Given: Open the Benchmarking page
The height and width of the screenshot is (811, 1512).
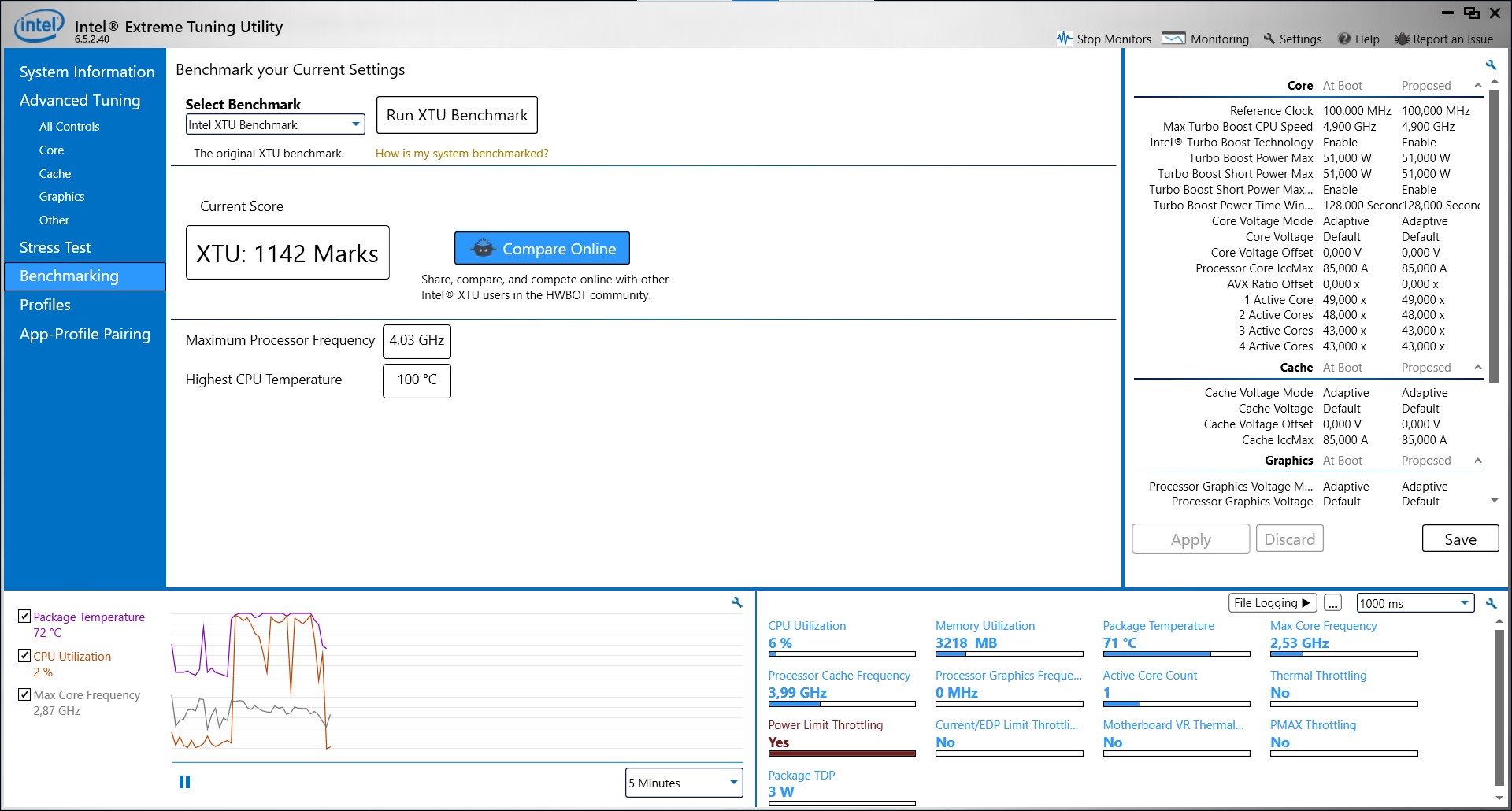Looking at the screenshot, I should point(85,276).
